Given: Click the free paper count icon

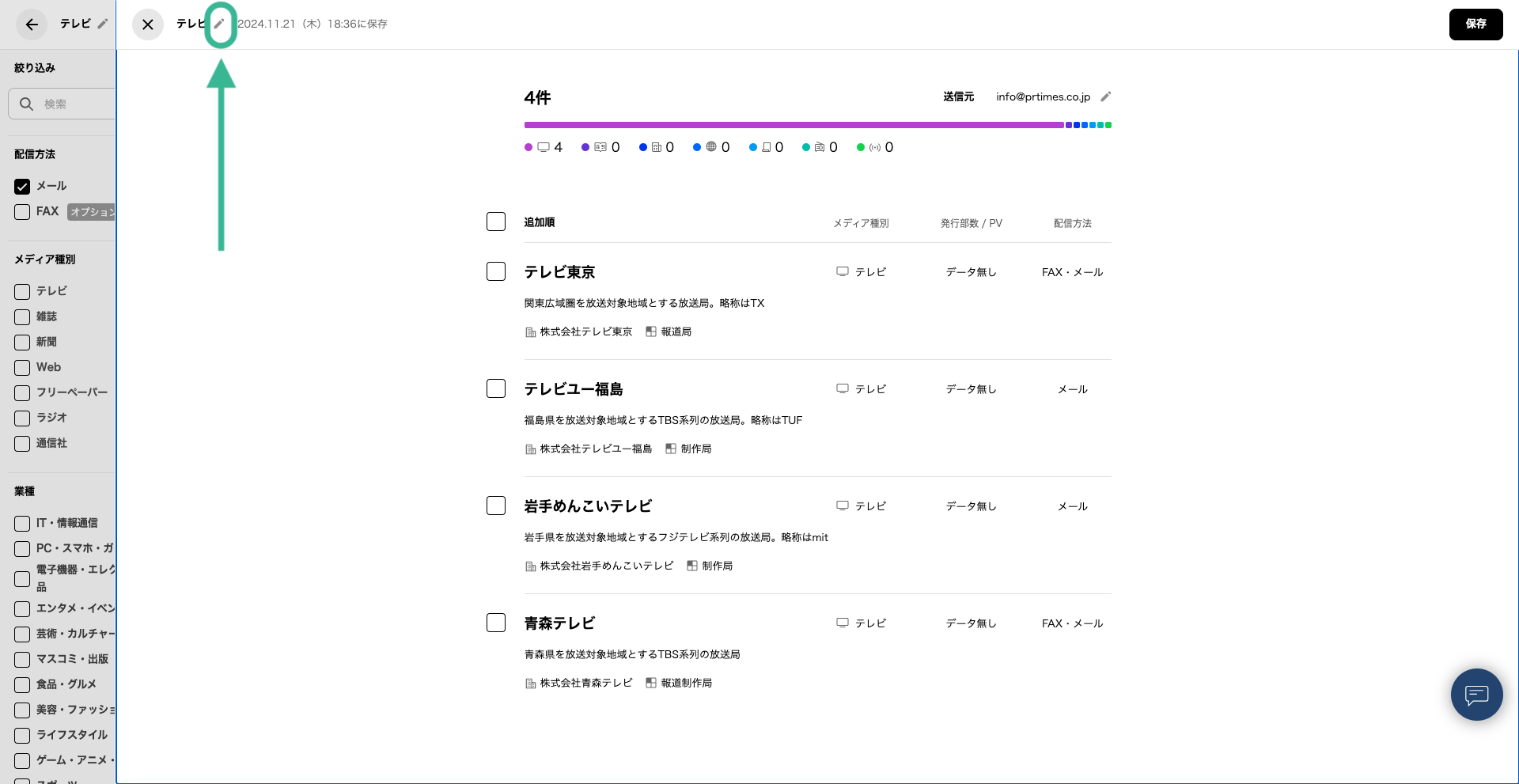Looking at the screenshot, I should tap(767, 147).
